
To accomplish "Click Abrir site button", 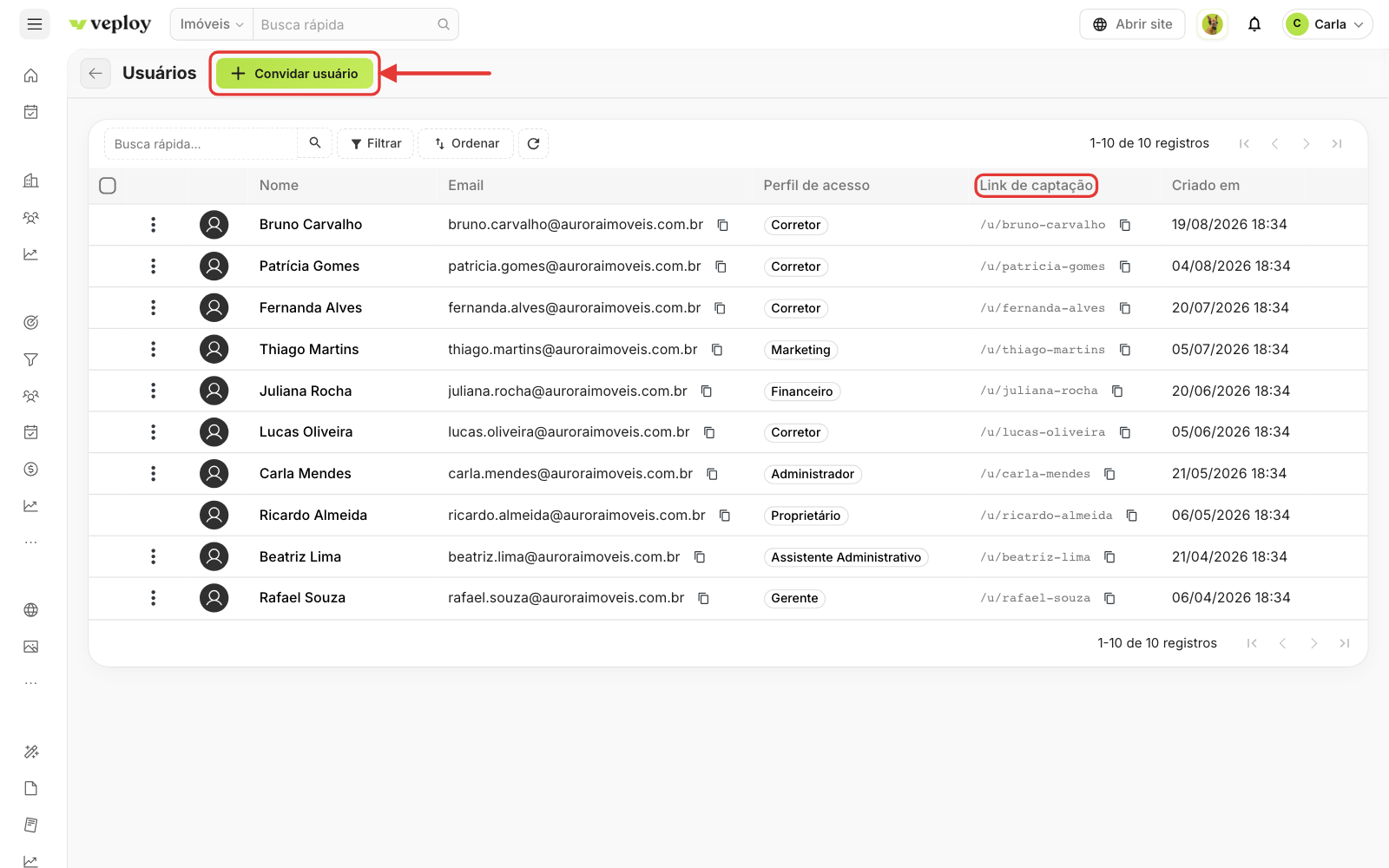I will pyautogui.click(x=1132, y=24).
